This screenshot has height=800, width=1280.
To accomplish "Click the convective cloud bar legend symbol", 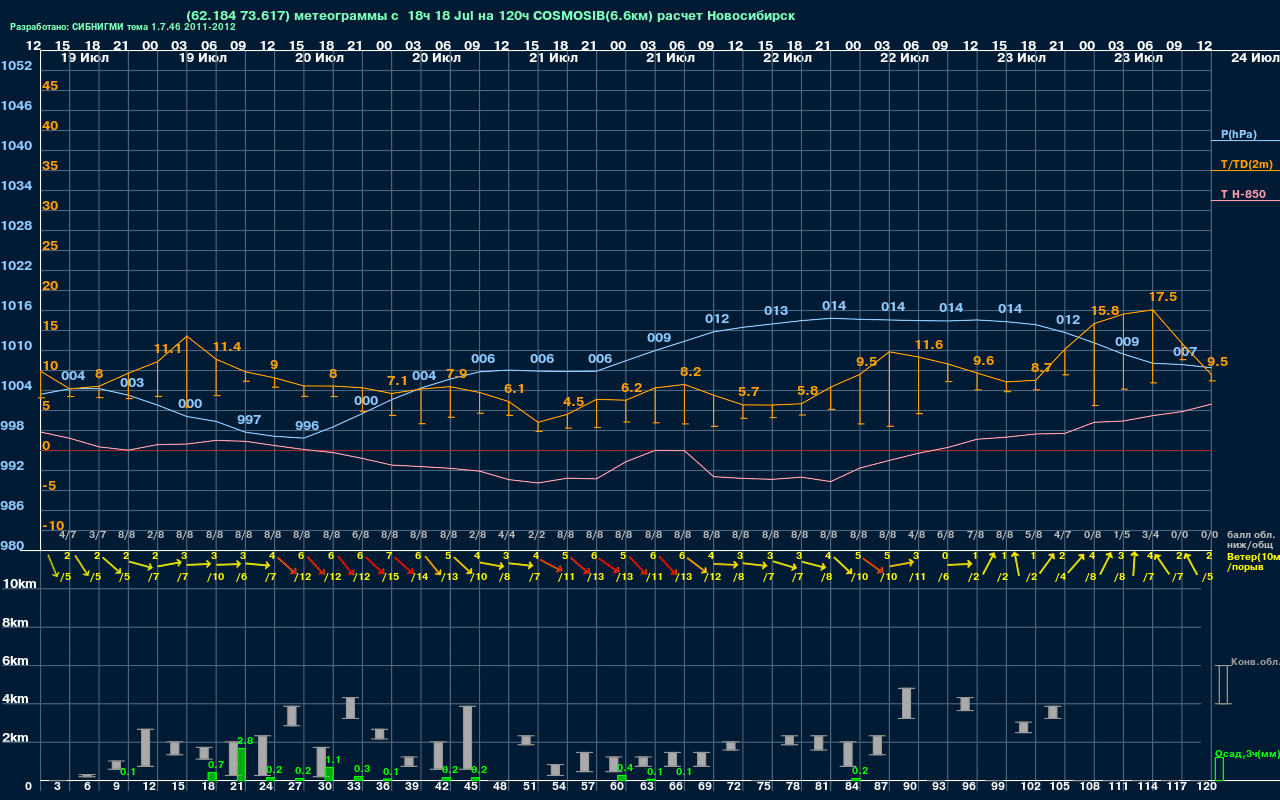I will (x=1222, y=685).
